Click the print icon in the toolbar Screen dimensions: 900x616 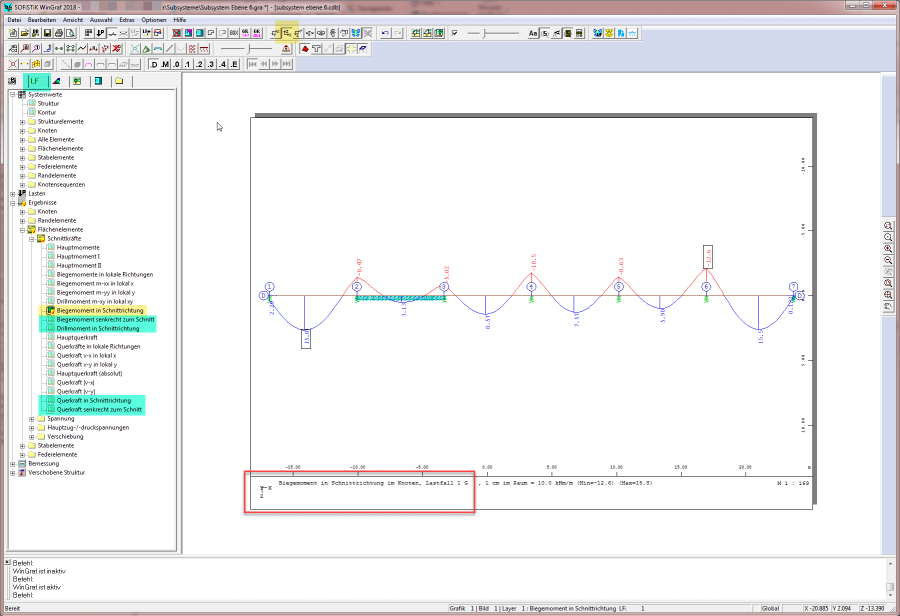59,33
